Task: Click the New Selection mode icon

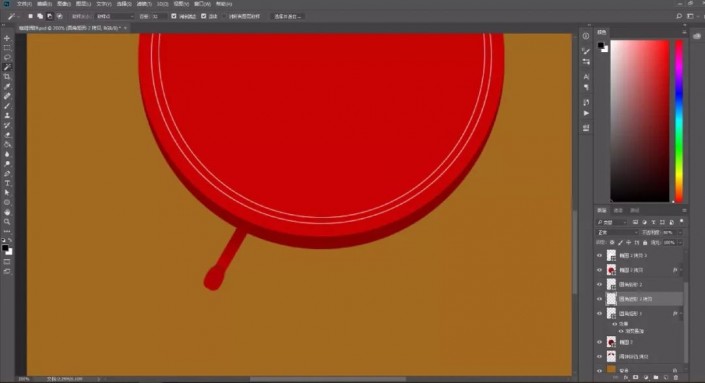Action: (30, 16)
